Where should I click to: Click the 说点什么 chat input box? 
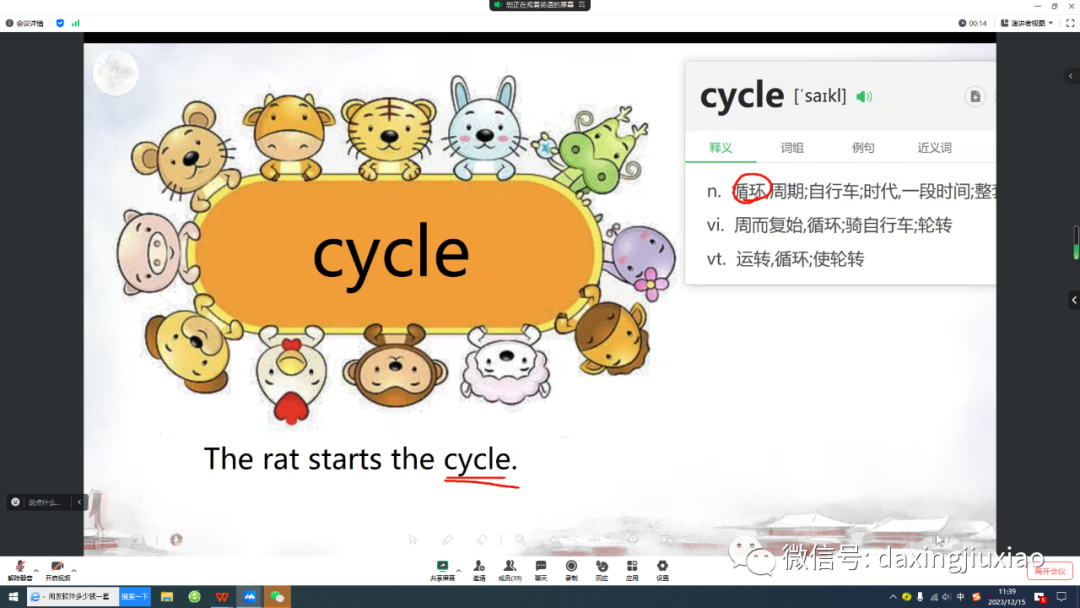(44, 502)
